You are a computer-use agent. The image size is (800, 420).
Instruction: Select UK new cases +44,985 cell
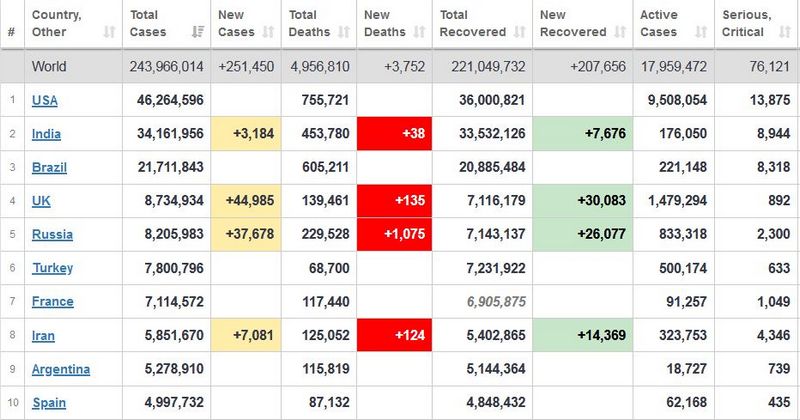(246, 201)
